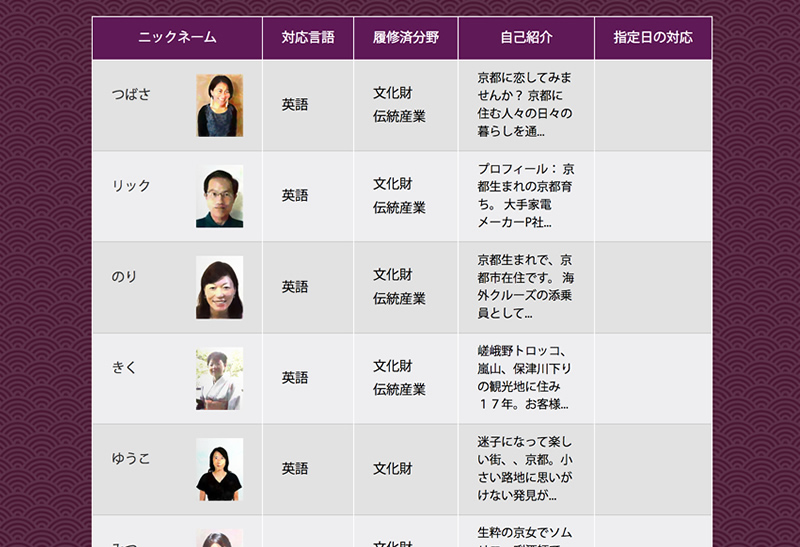The image size is (800, 547).
Task: Click 伝統産業 in のり's row
Action: tap(399, 299)
